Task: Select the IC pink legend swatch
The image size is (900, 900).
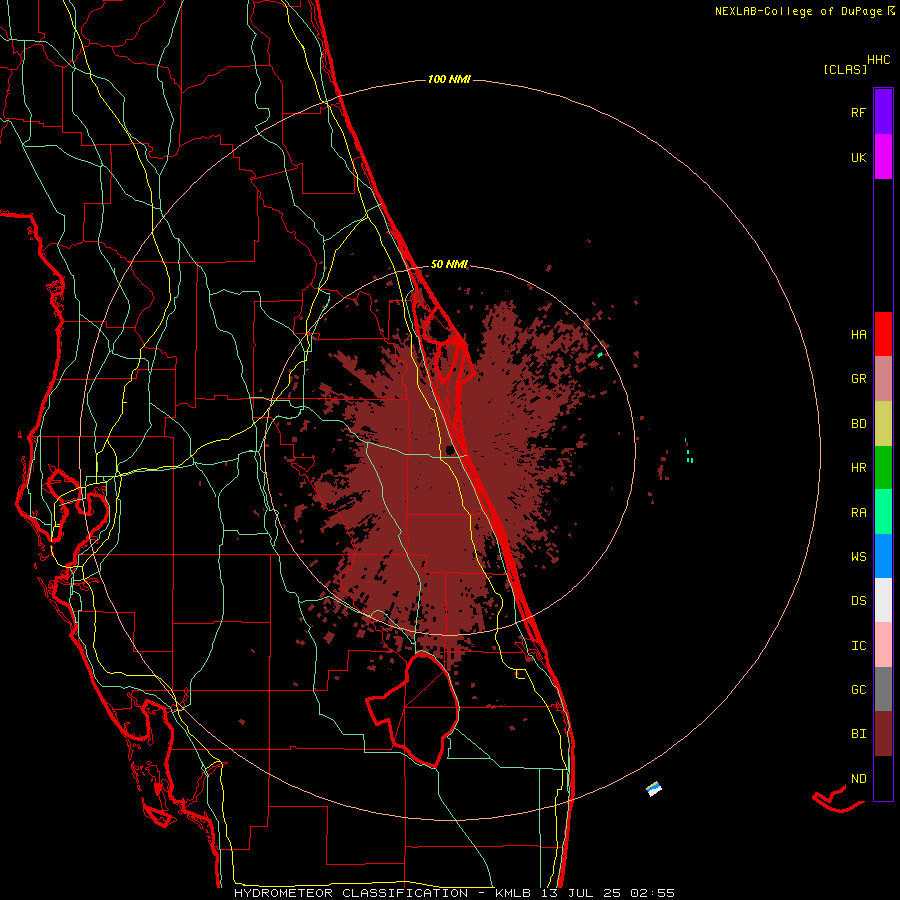Action: [883, 645]
